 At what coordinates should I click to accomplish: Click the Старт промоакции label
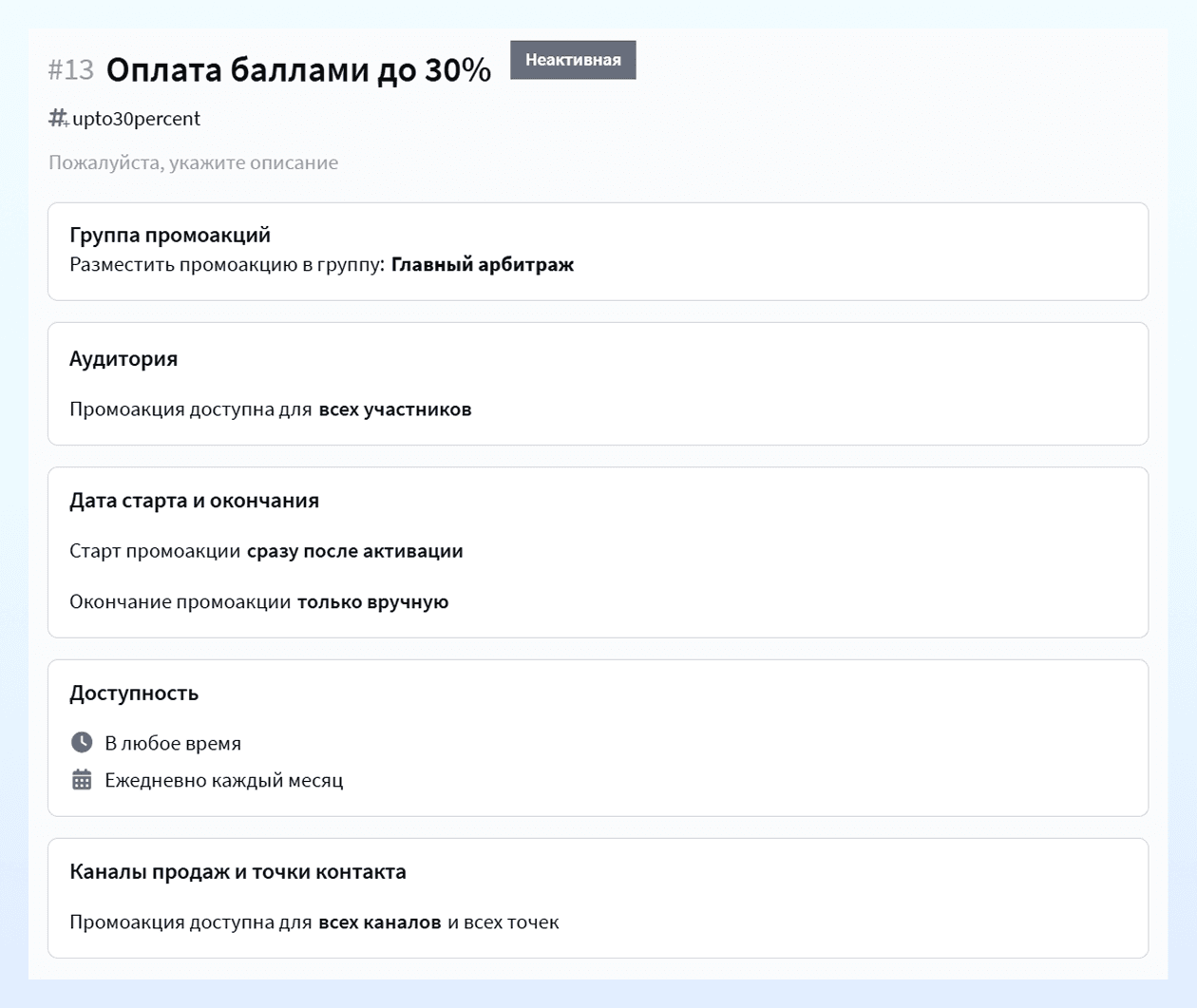click(x=155, y=551)
